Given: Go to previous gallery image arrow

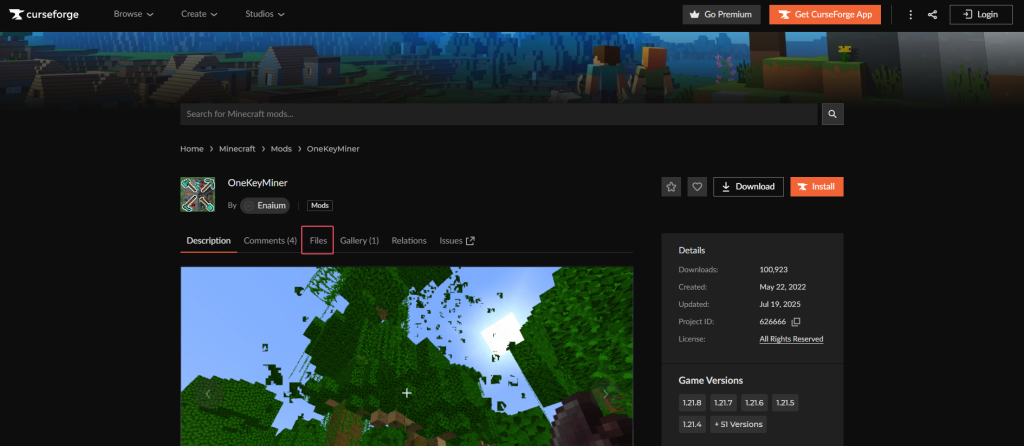Looking at the screenshot, I should pos(207,394).
